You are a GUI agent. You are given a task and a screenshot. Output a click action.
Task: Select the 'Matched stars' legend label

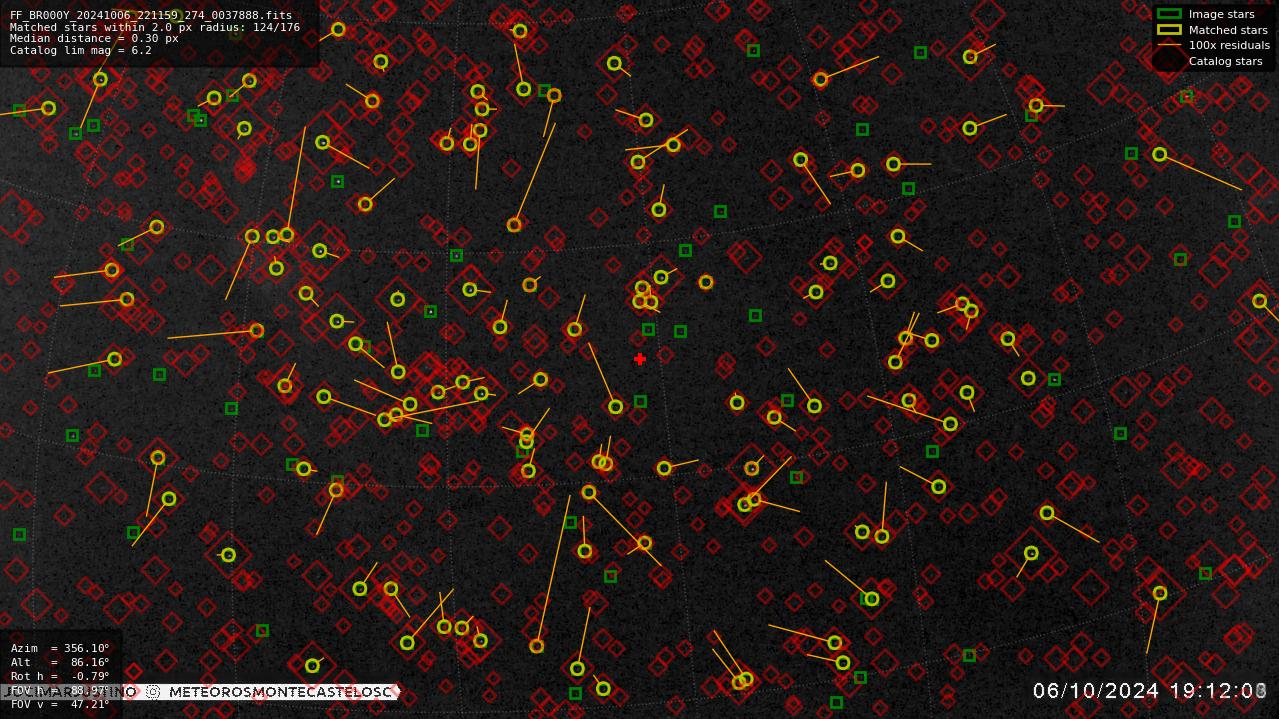point(1228,30)
